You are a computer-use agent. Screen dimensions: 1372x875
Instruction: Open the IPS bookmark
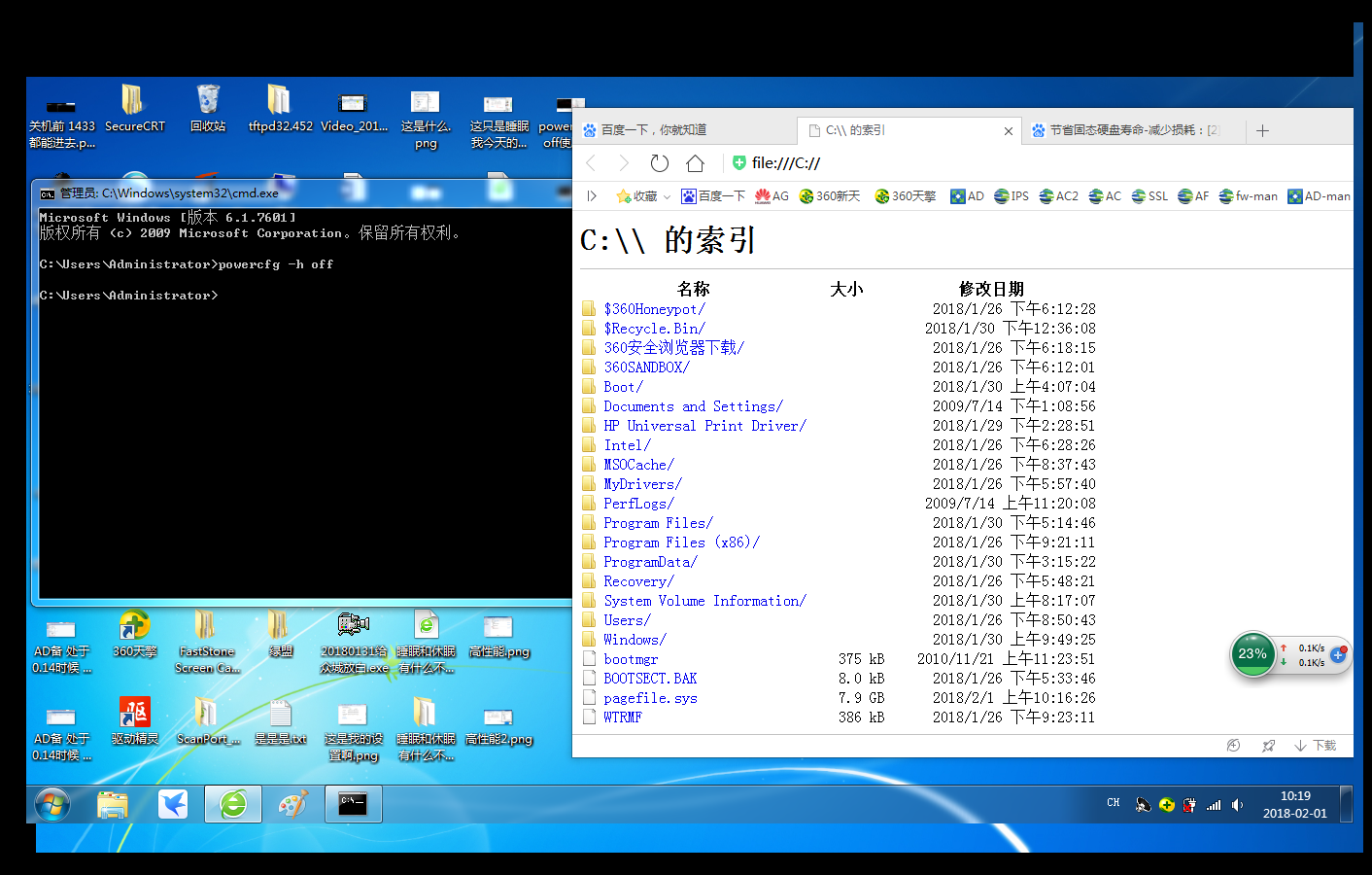point(1011,196)
